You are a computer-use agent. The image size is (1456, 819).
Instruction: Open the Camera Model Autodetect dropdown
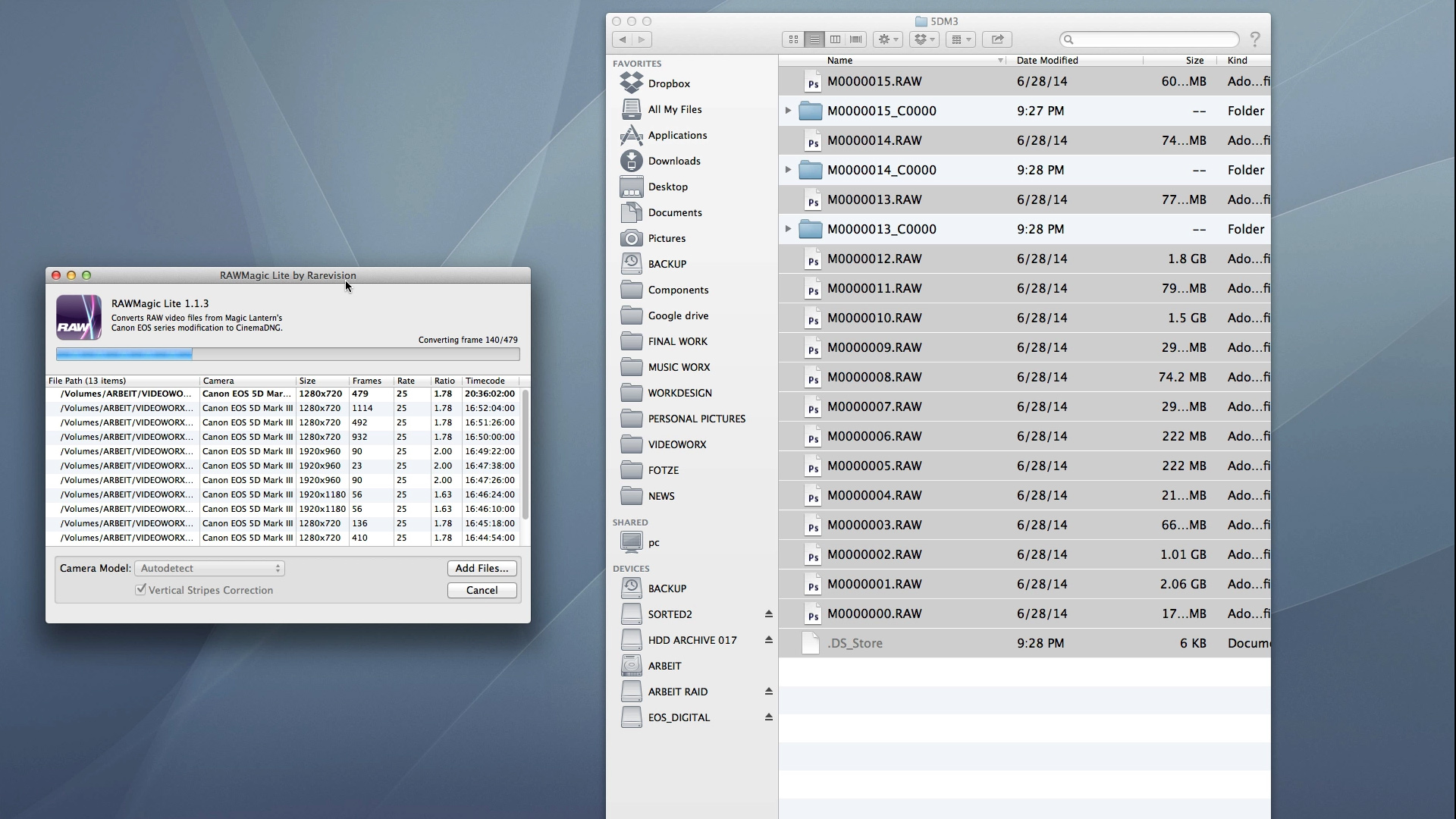click(209, 568)
